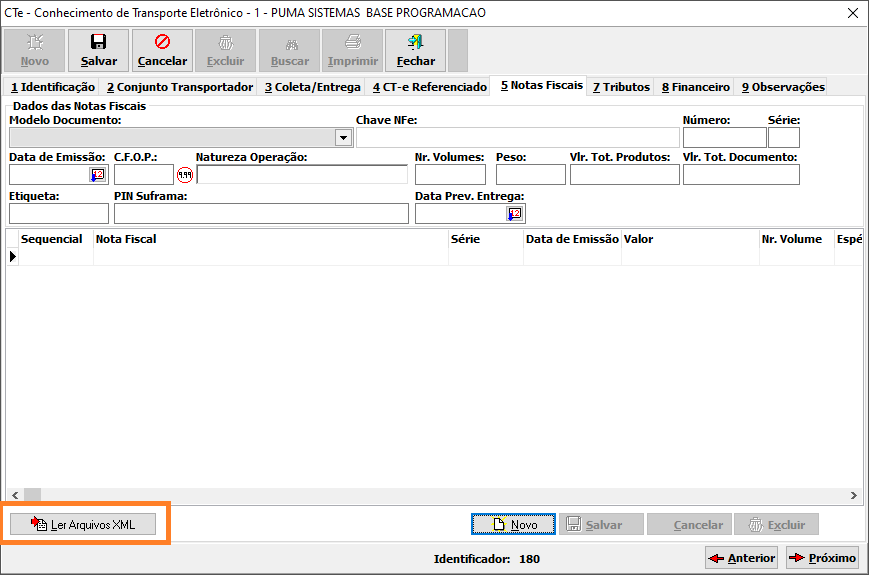Click the bottom Novo record button
Viewport: 869px width, 575px height.
click(x=513, y=524)
